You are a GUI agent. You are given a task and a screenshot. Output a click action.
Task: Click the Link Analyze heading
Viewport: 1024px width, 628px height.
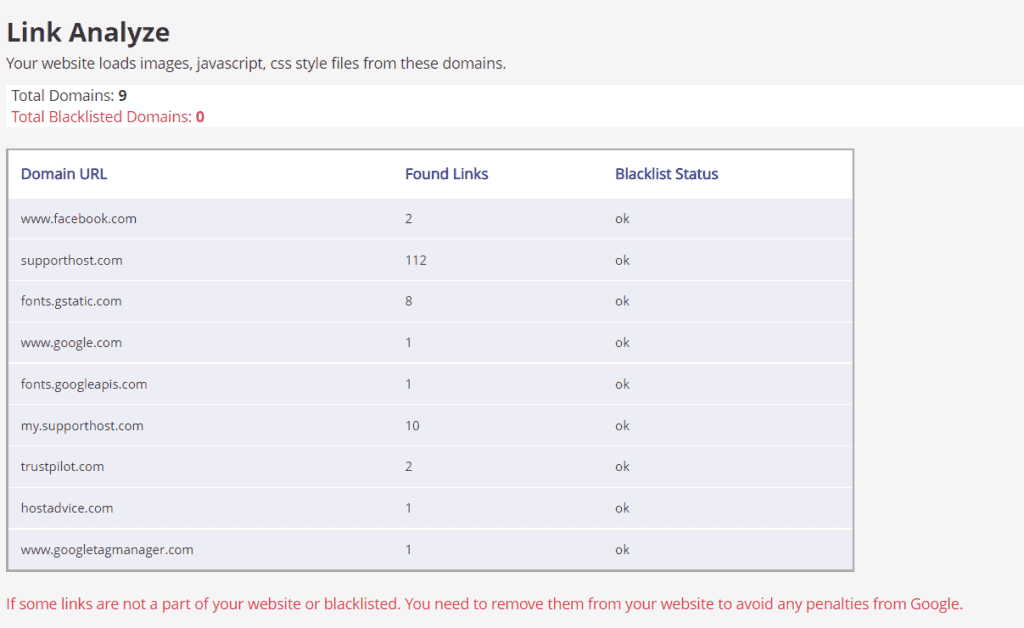tap(88, 33)
